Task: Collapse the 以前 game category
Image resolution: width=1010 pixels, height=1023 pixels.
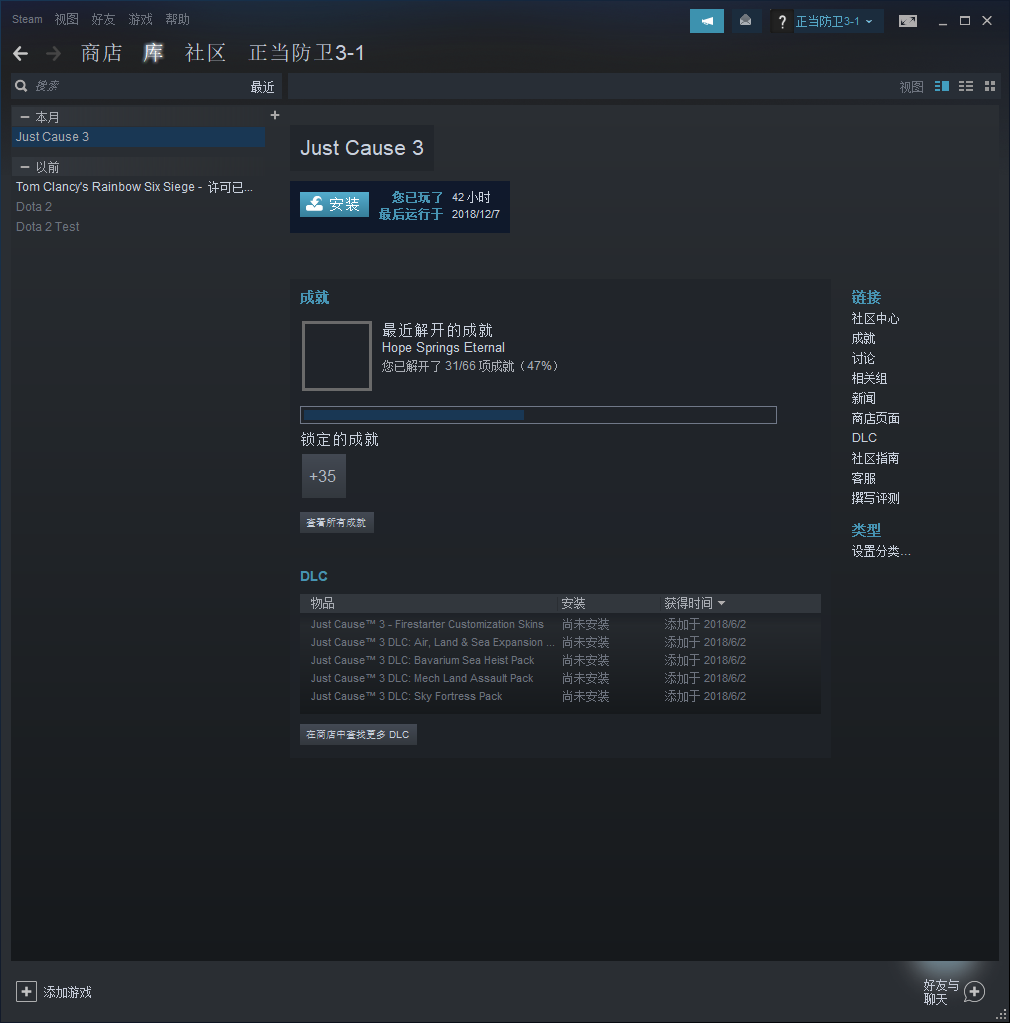Action: click(x=25, y=167)
